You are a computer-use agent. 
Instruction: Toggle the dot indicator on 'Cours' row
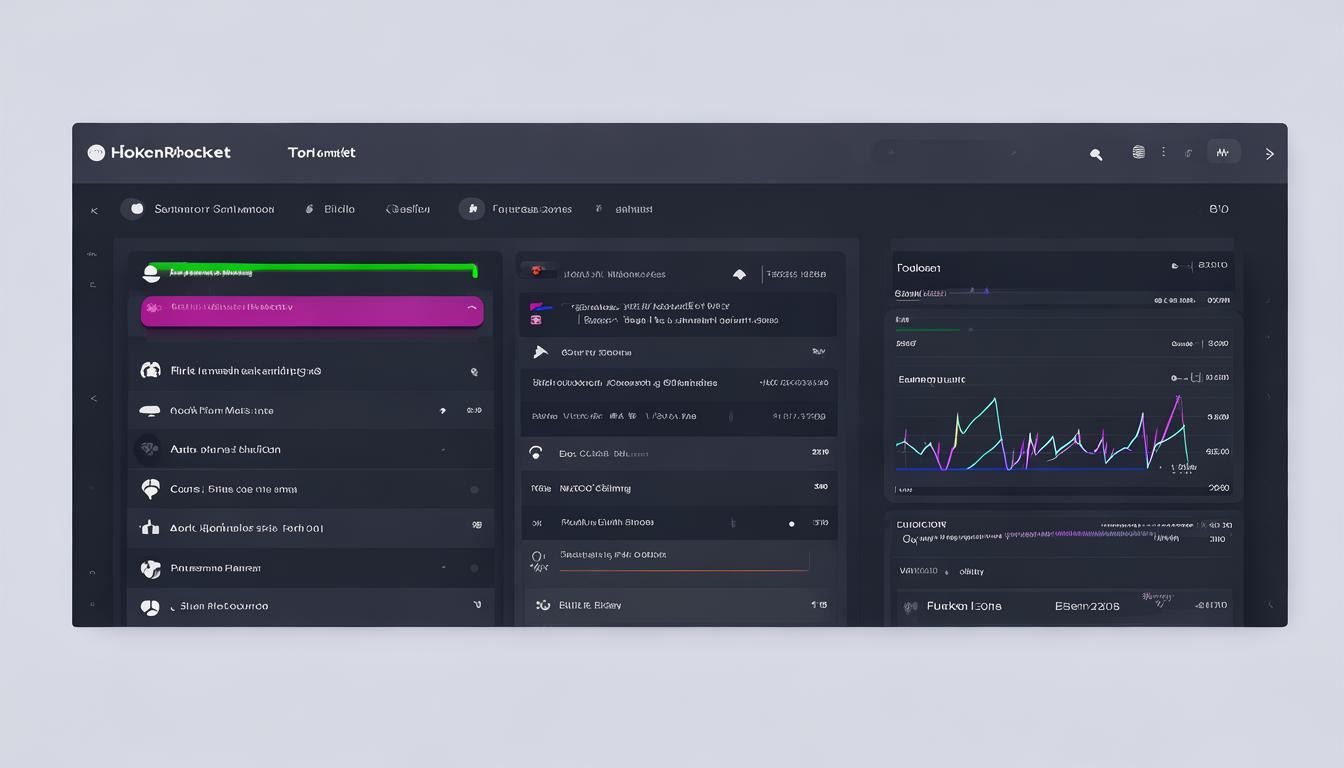coord(474,490)
